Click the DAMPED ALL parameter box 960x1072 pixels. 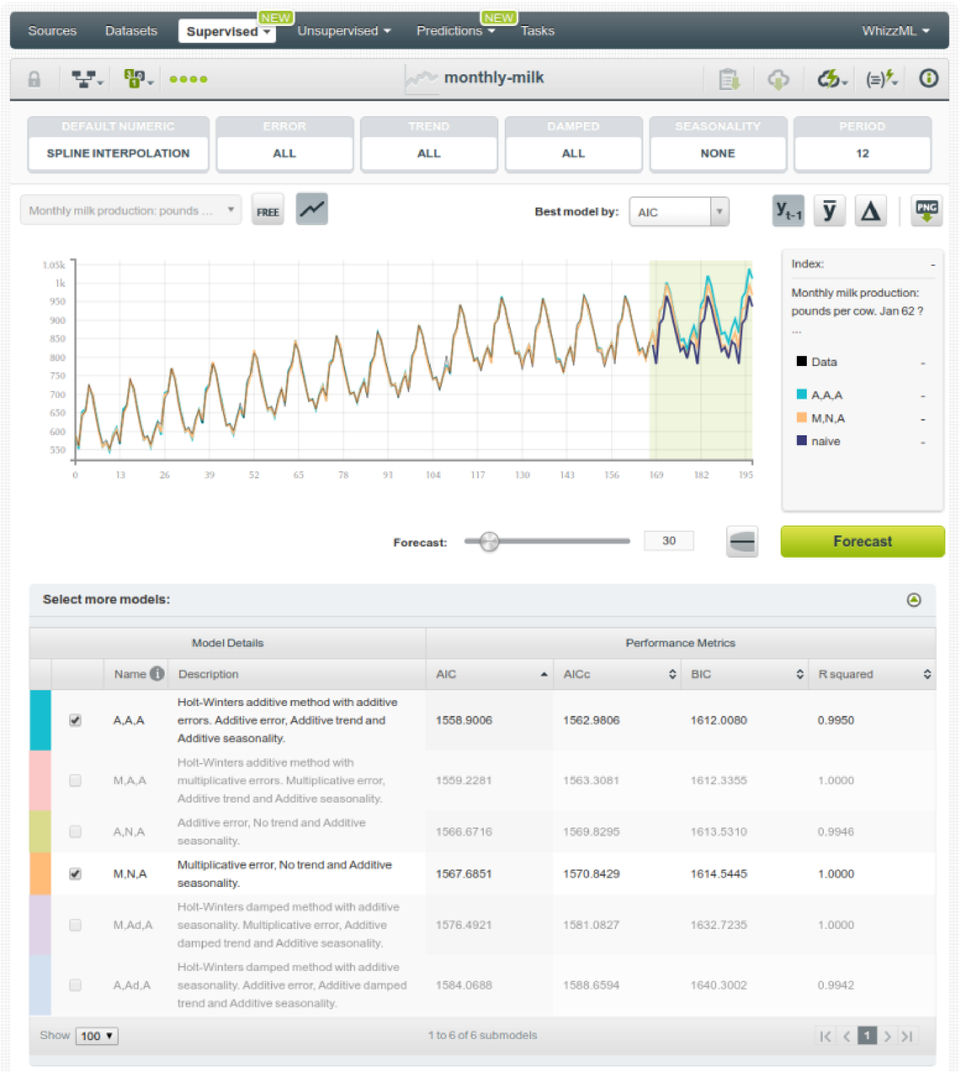point(574,144)
